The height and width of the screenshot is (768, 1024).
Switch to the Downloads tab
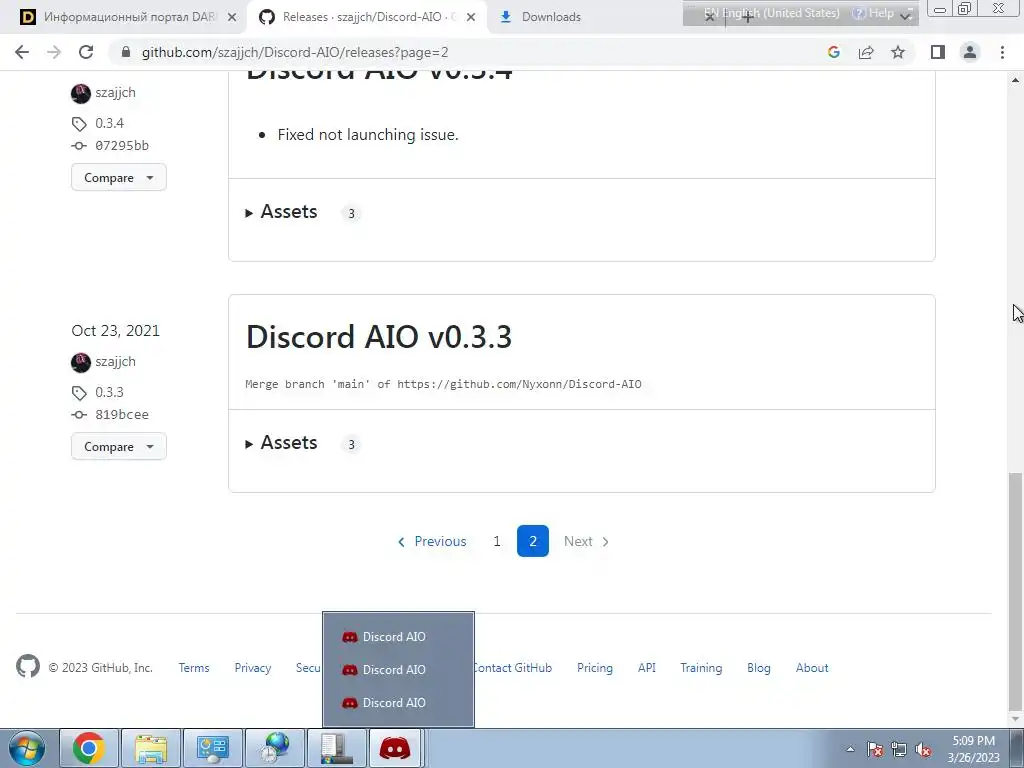[551, 17]
